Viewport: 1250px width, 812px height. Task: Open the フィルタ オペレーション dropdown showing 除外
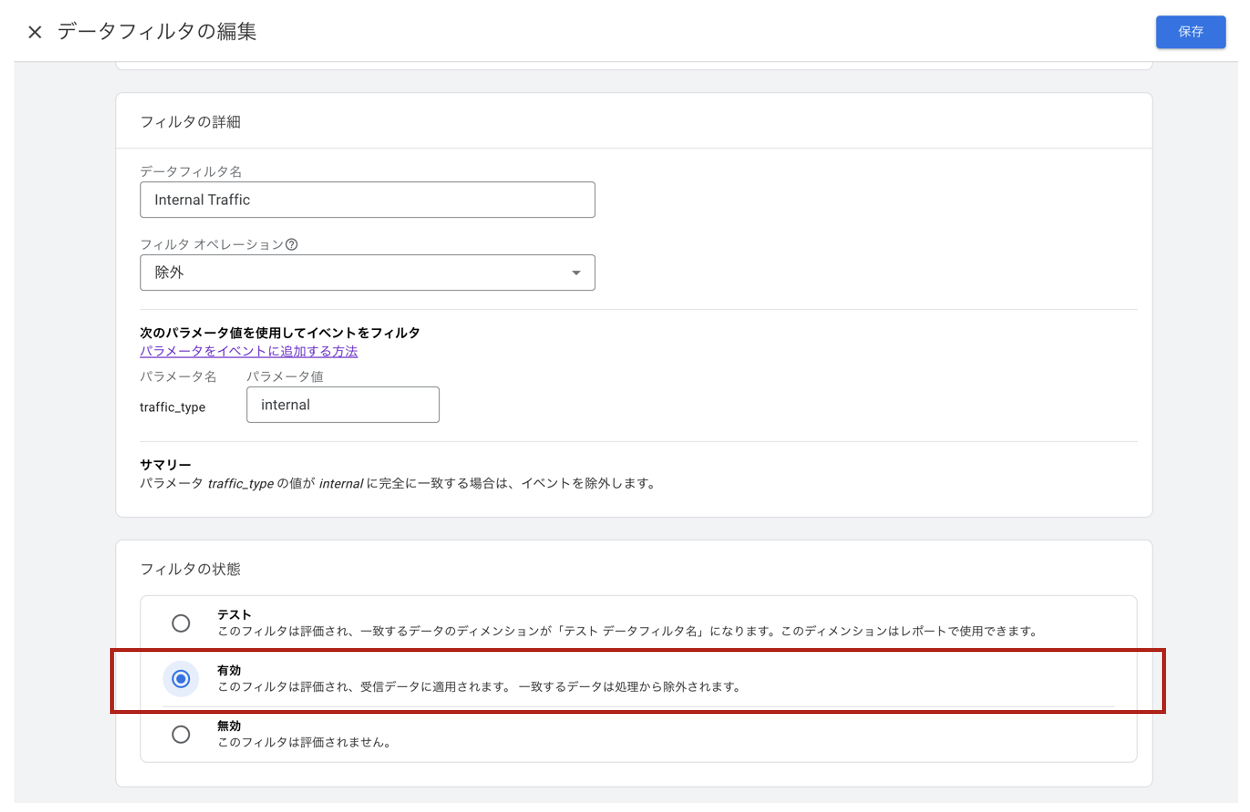(367, 272)
